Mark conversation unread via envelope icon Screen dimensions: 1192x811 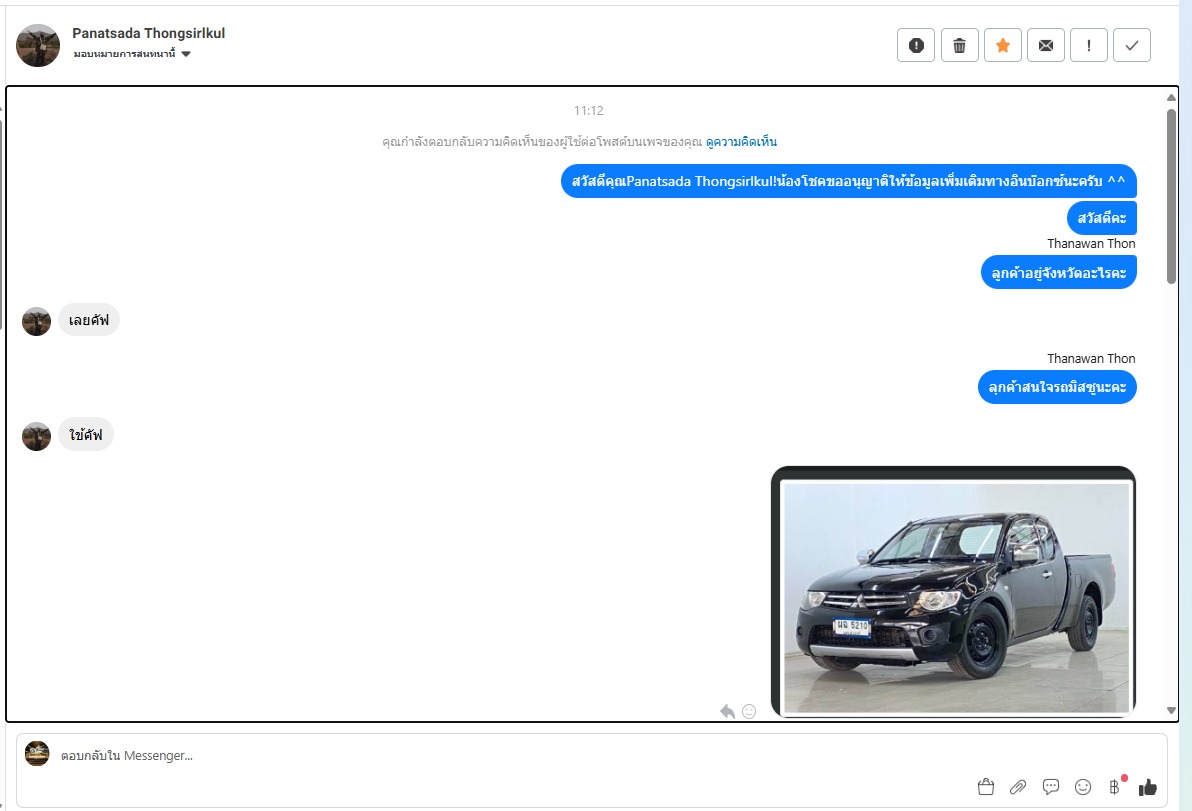(1046, 46)
